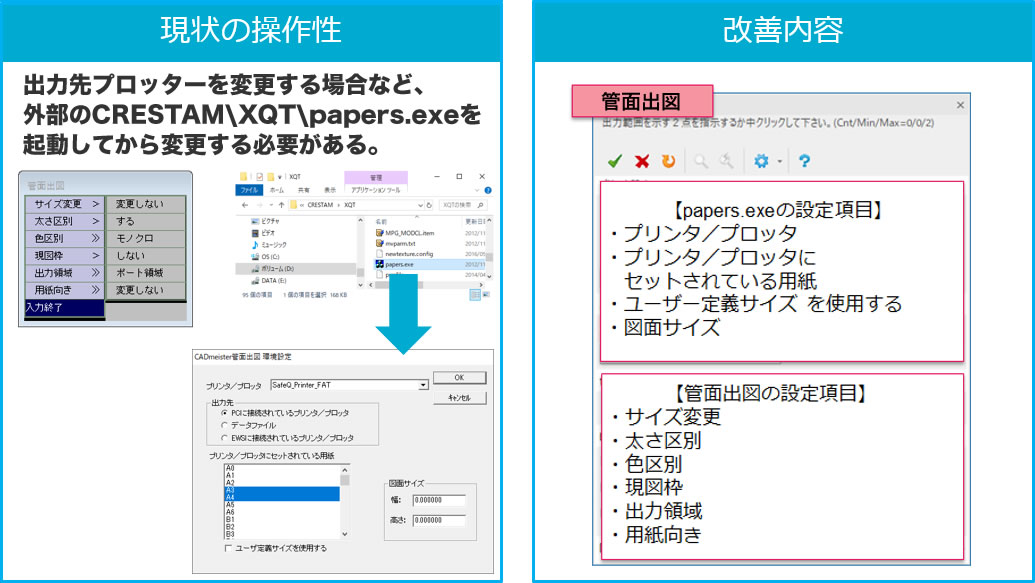1035x583 pixels.
Task: Click the blue question mark help icon
Action: pyautogui.click(x=803, y=160)
